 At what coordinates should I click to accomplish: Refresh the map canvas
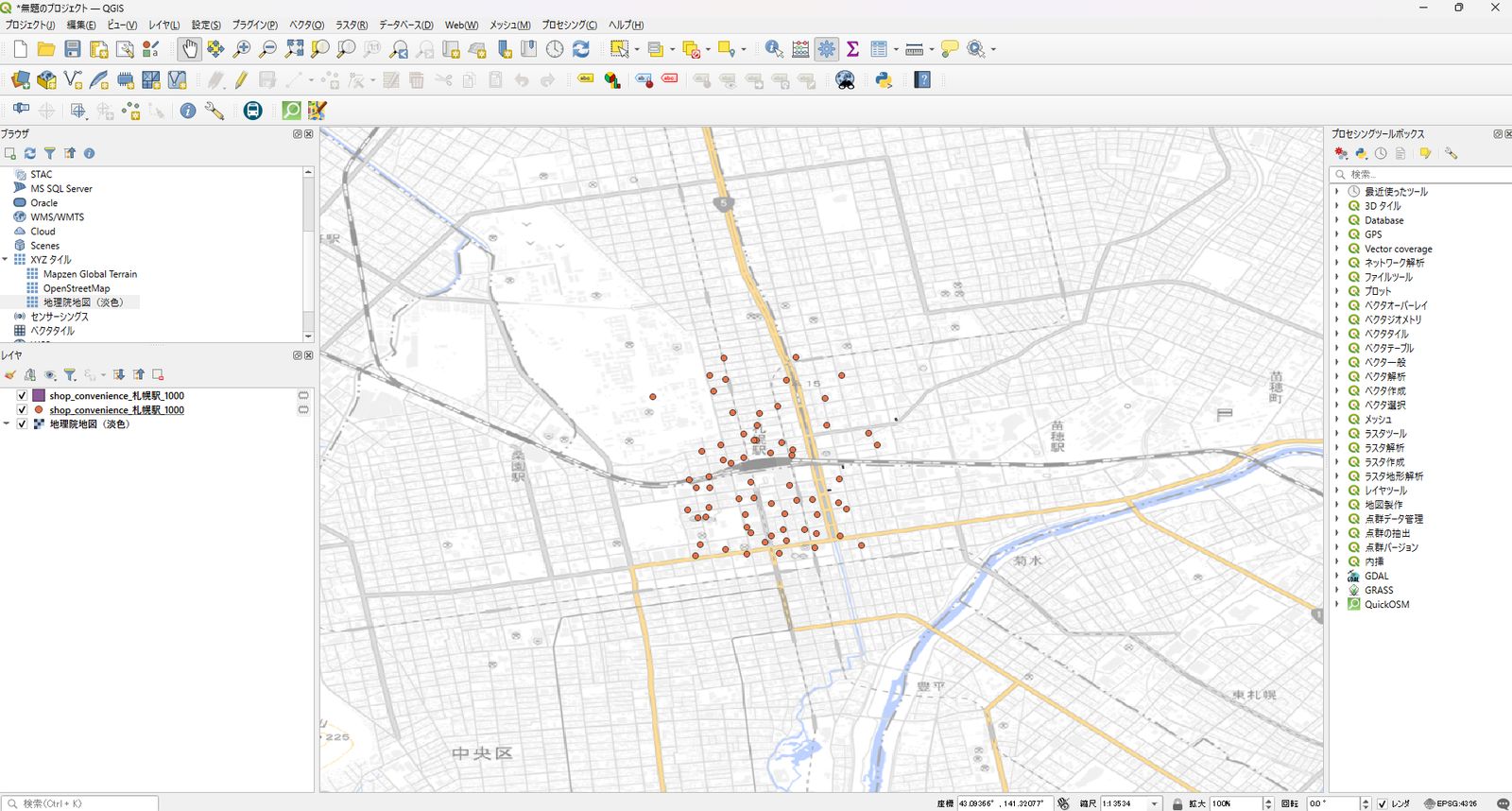pyautogui.click(x=581, y=49)
